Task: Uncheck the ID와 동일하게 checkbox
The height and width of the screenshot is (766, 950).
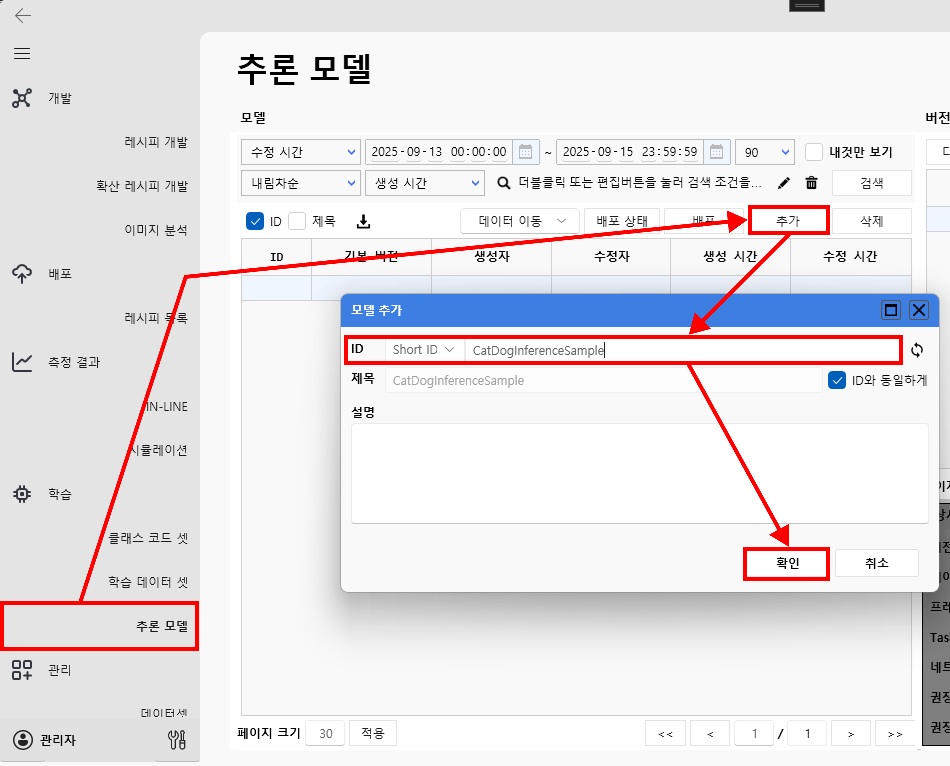Action: [x=837, y=380]
